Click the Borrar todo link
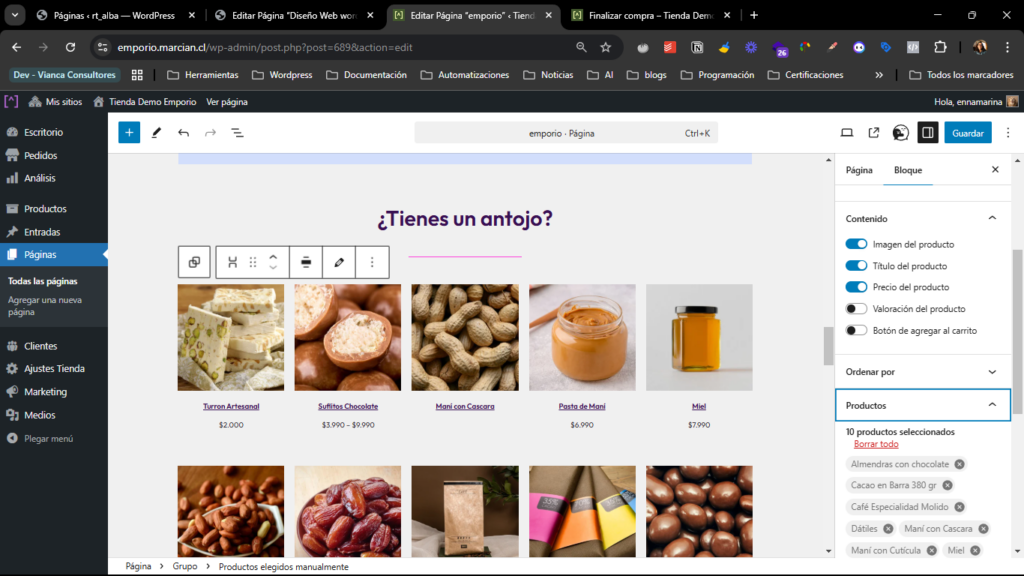This screenshot has height=576, width=1024. (876, 444)
